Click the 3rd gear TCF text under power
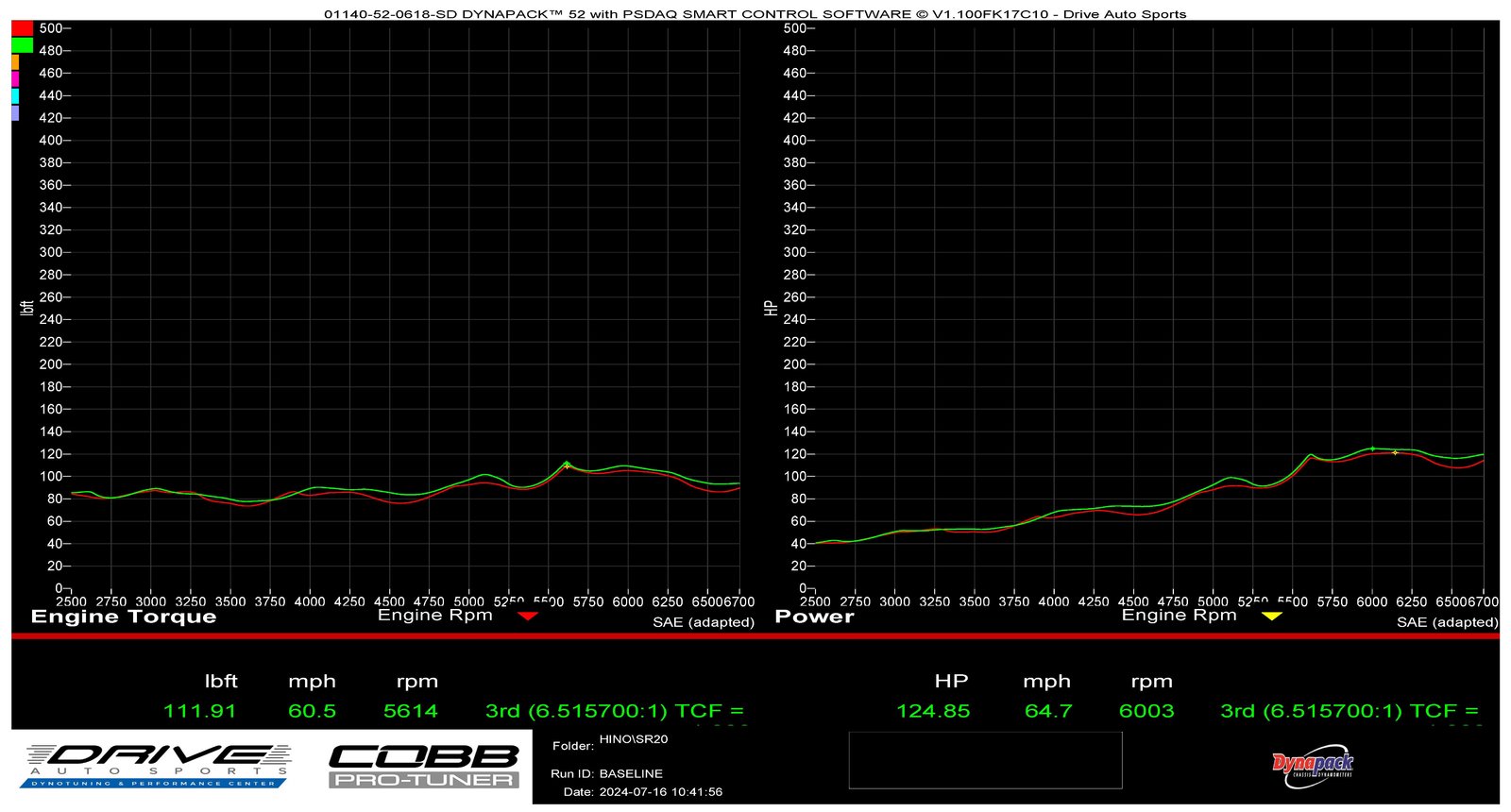Viewport: 1511px width, 812px height. coord(1350,711)
